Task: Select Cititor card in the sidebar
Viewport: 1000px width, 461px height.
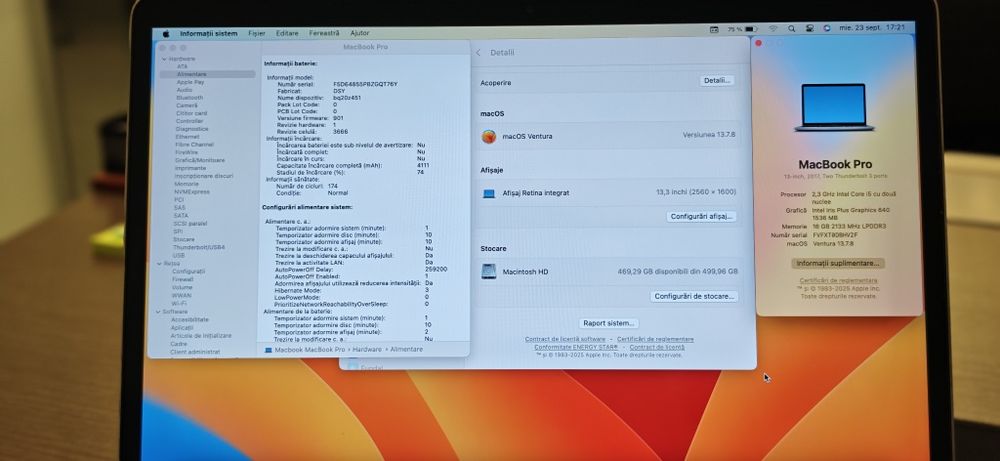Action: point(191,113)
